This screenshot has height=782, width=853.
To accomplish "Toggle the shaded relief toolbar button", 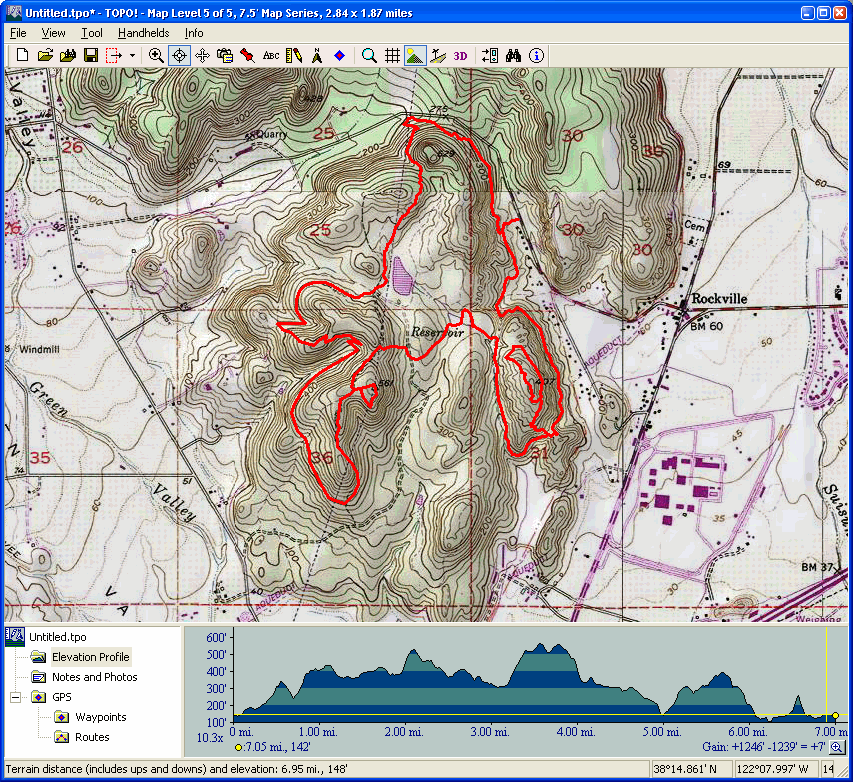I will pos(415,56).
